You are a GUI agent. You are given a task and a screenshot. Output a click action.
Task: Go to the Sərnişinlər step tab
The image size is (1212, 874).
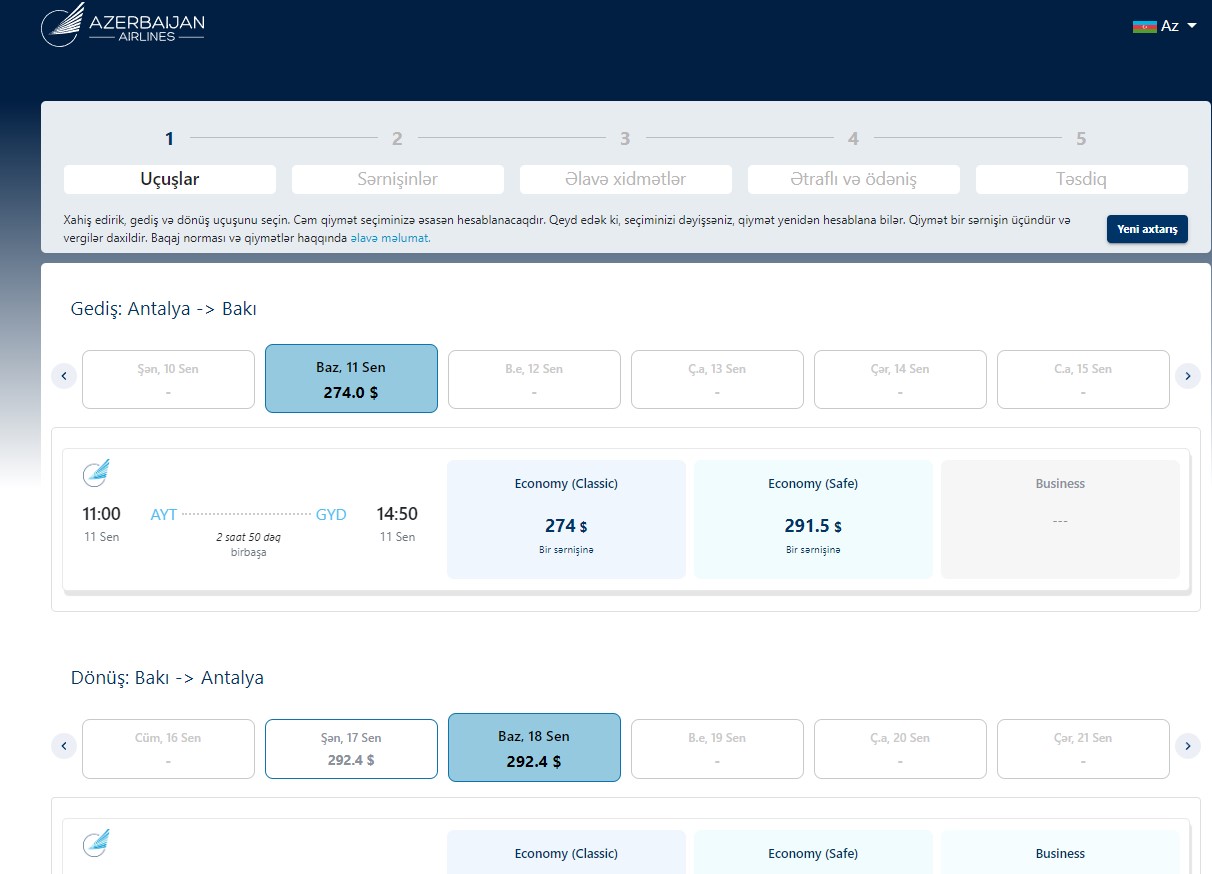click(397, 180)
